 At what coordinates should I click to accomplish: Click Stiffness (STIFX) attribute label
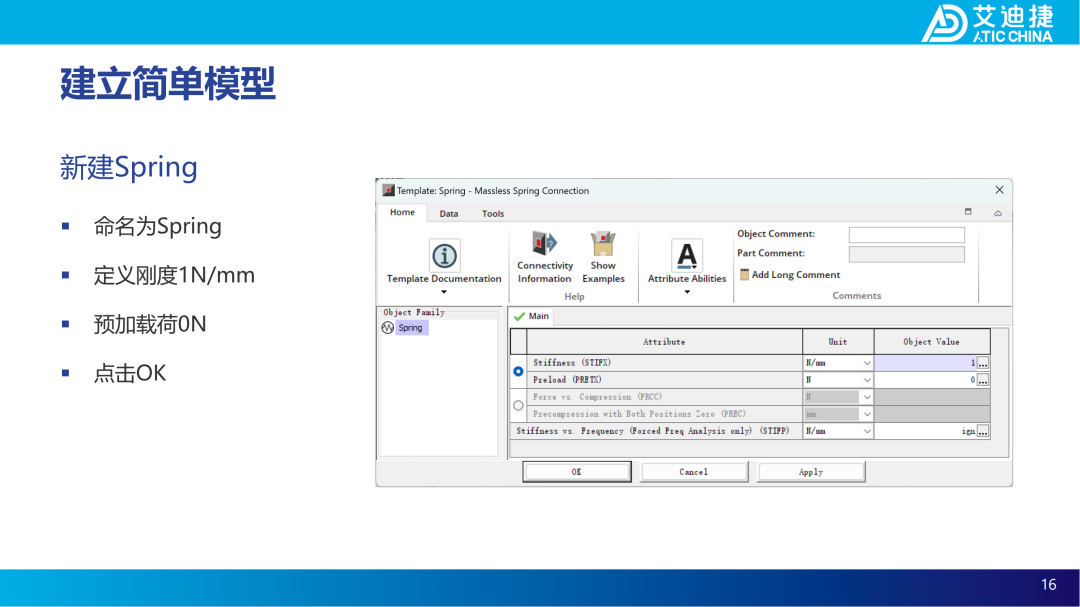(x=572, y=363)
